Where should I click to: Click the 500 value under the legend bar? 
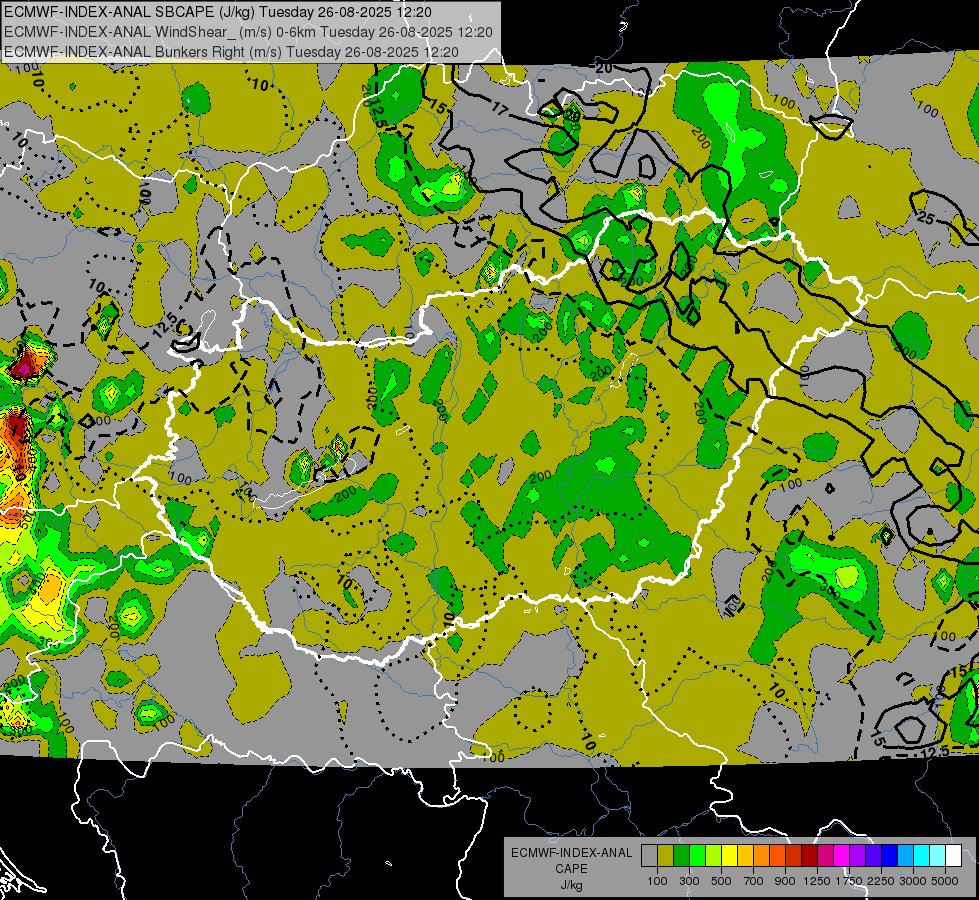pyautogui.click(x=721, y=881)
